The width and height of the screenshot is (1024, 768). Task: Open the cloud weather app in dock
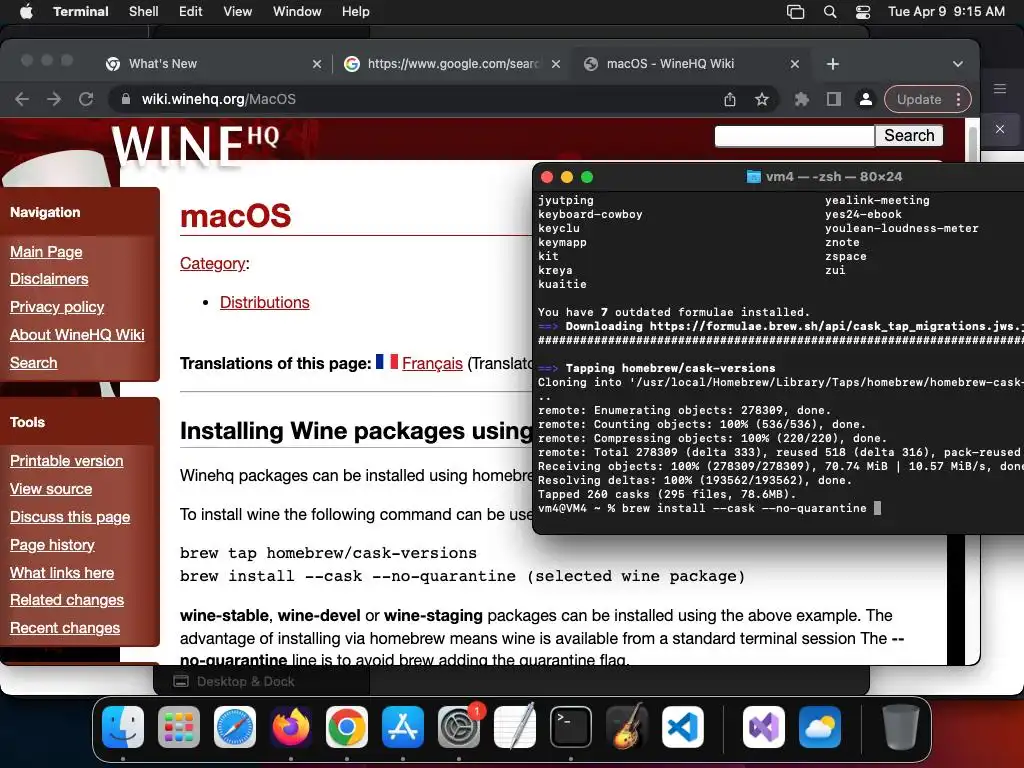(x=820, y=727)
